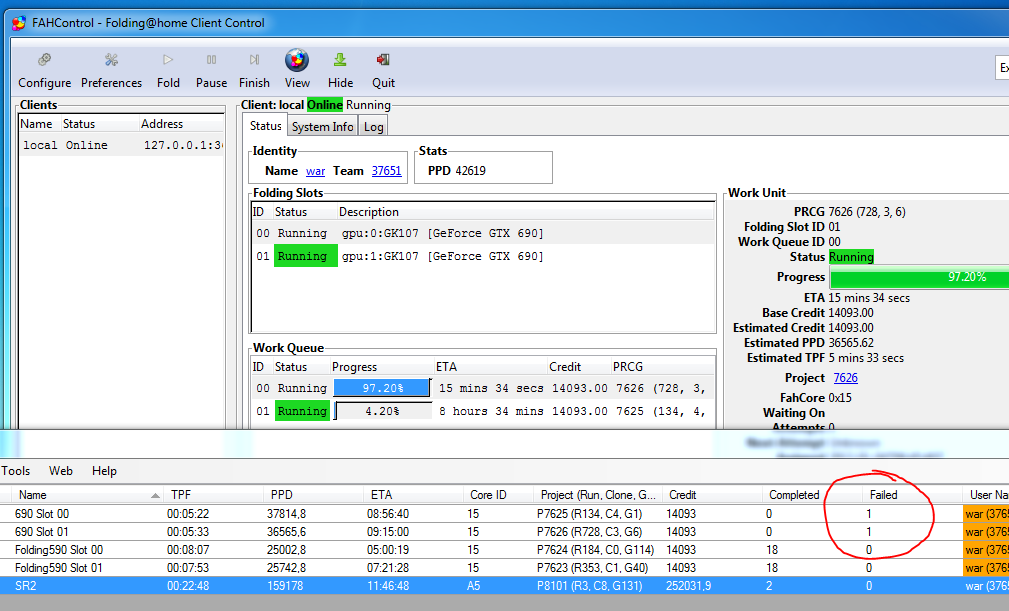Click the Folding Slots Description header
This screenshot has height=611, width=1009.
(526, 212)
